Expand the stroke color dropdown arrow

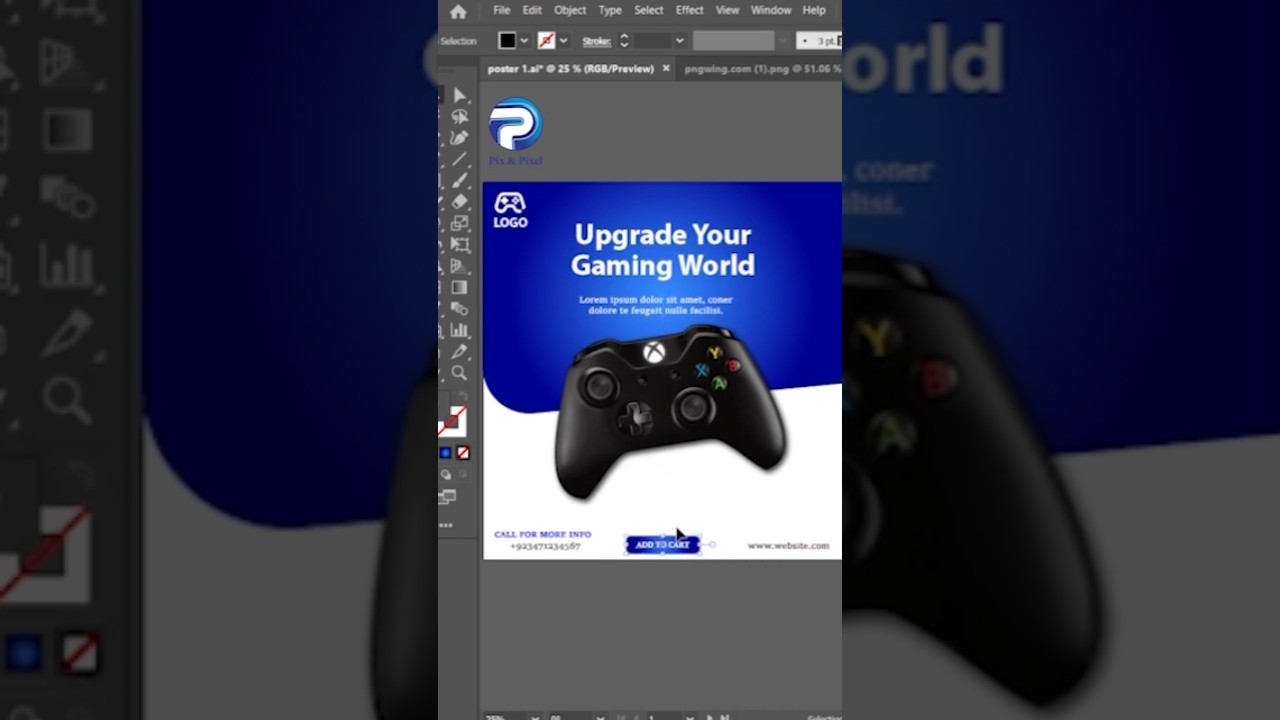point(563,41)
